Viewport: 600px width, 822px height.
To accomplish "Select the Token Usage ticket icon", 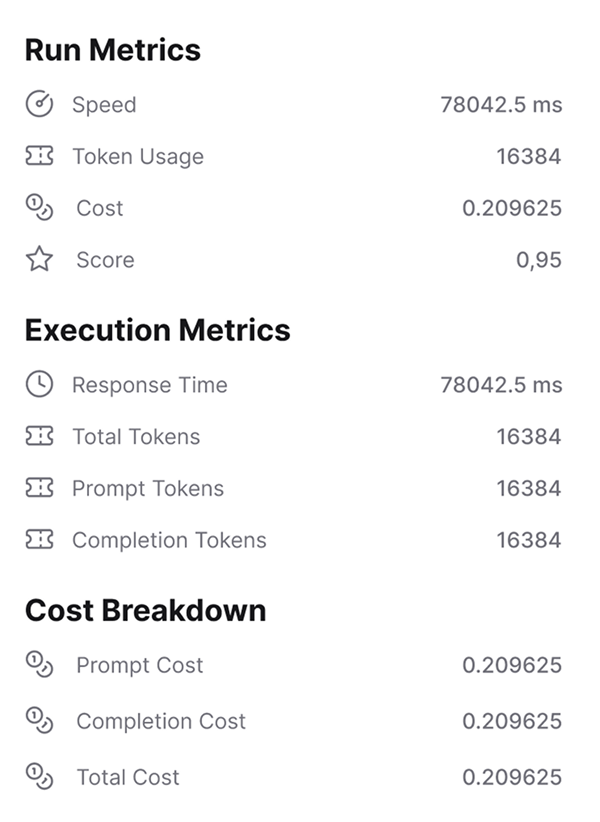I will pos(40,156).
